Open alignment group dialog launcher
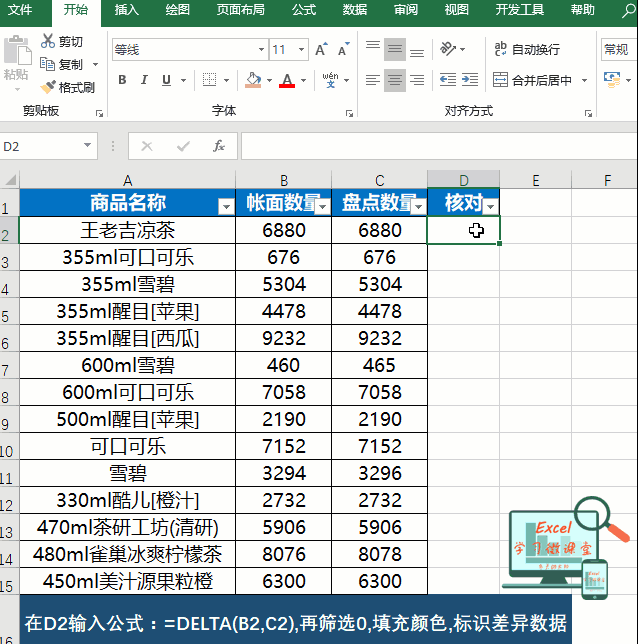This screenshot has width=638, height=644. click(x=588, y=113)
